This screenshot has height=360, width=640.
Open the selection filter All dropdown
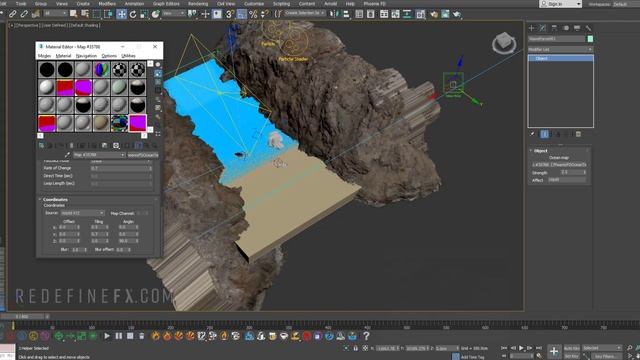(x=55, y=14)
